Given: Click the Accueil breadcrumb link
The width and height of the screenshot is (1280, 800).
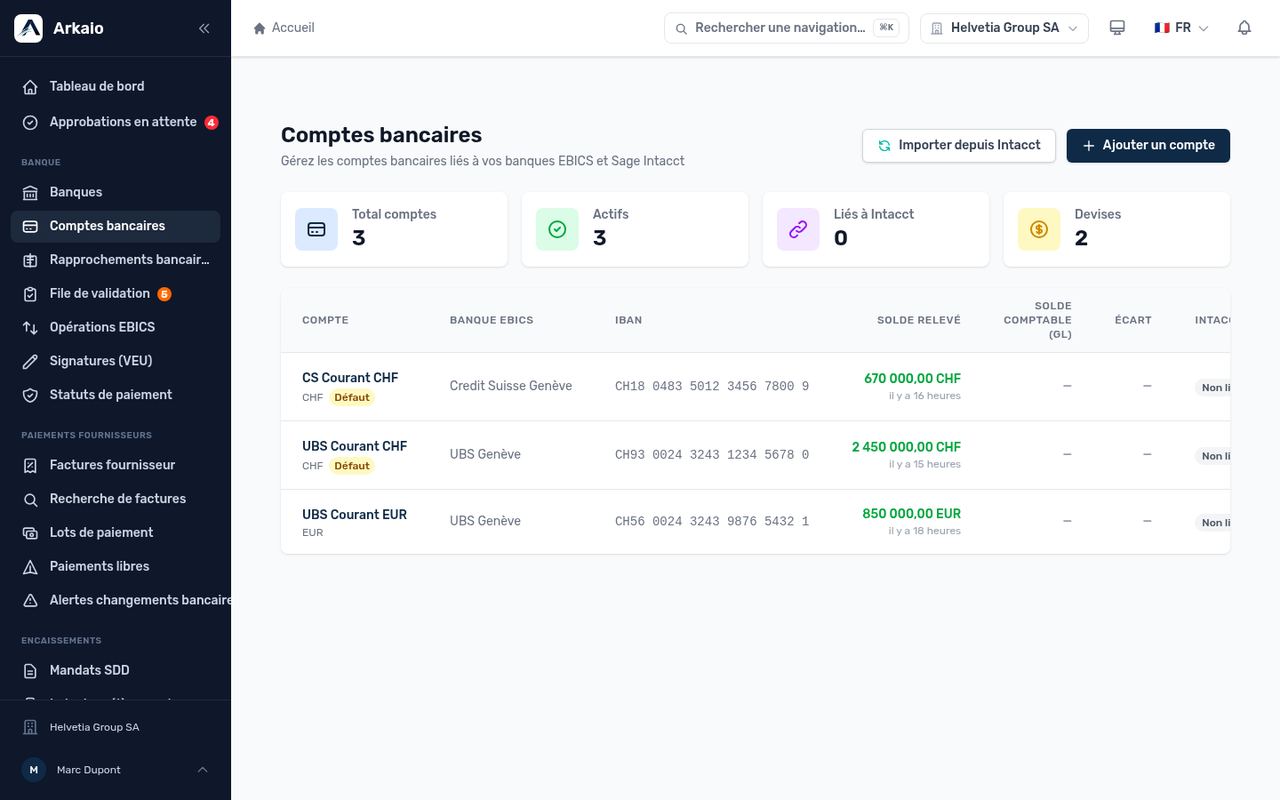Looking at the screenshot, I should tap(293, 28).
